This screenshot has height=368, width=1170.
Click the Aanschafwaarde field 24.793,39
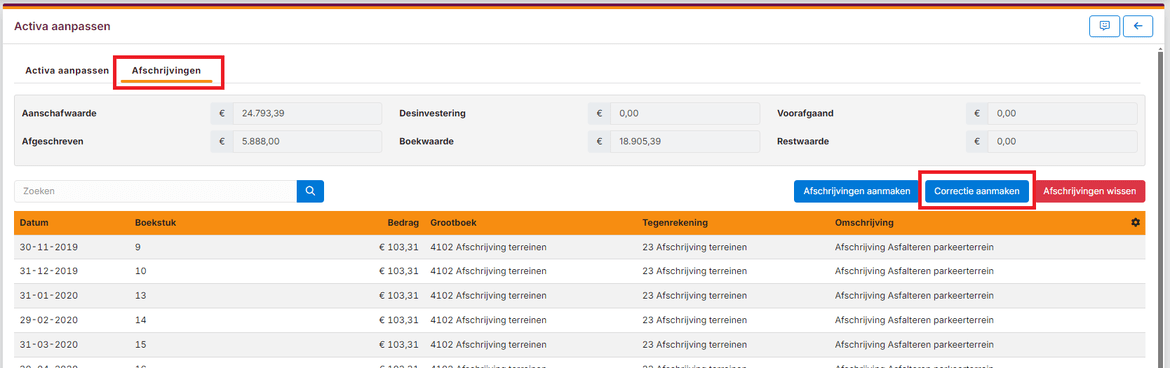[307, 114]
